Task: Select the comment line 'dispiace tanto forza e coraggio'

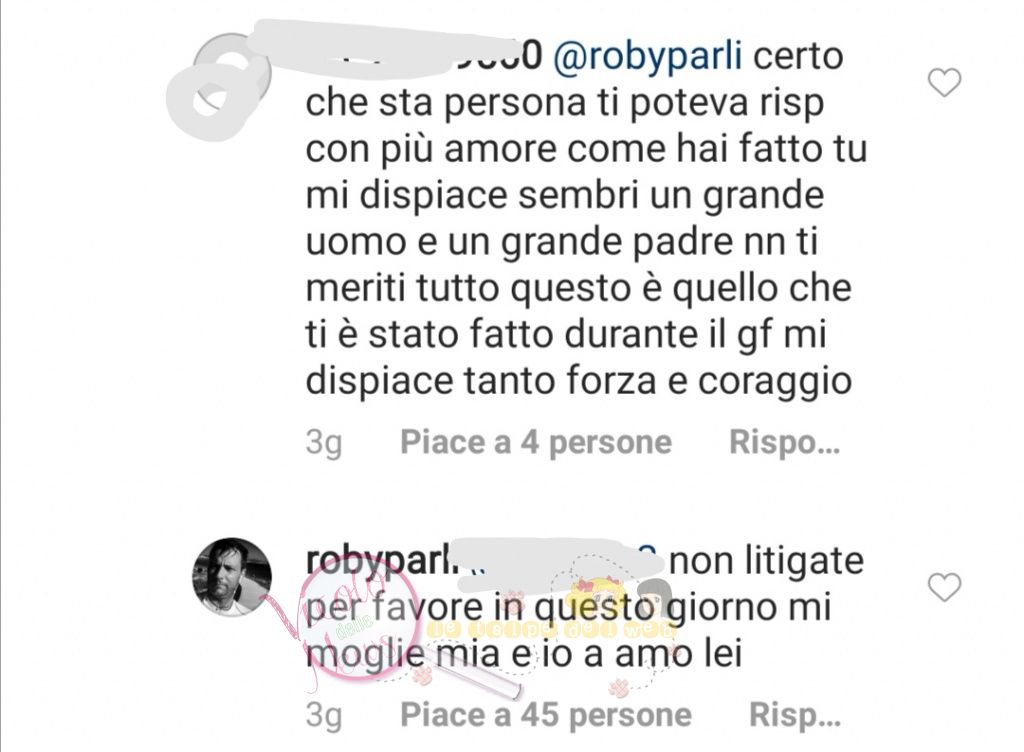Action: tap(579, 382)
